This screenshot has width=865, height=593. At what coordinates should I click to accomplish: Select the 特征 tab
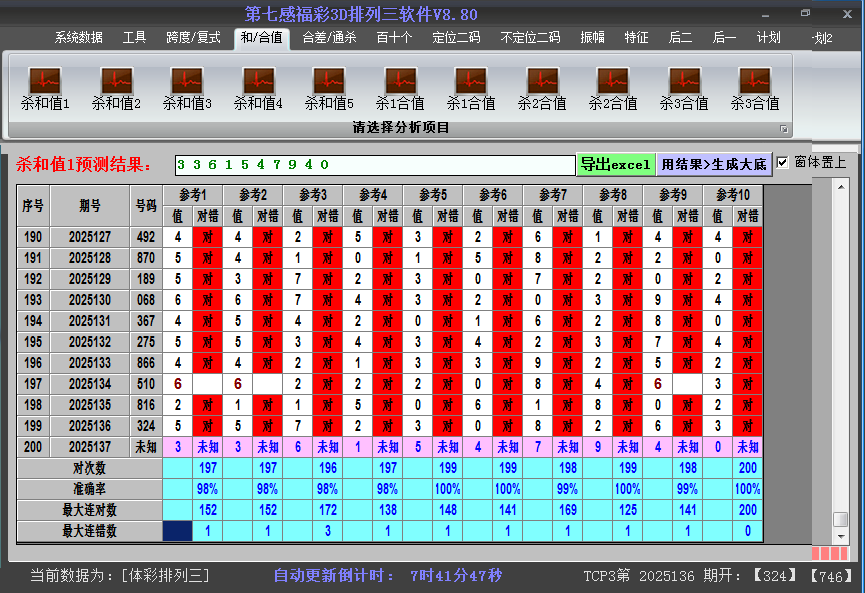(636, 38)
